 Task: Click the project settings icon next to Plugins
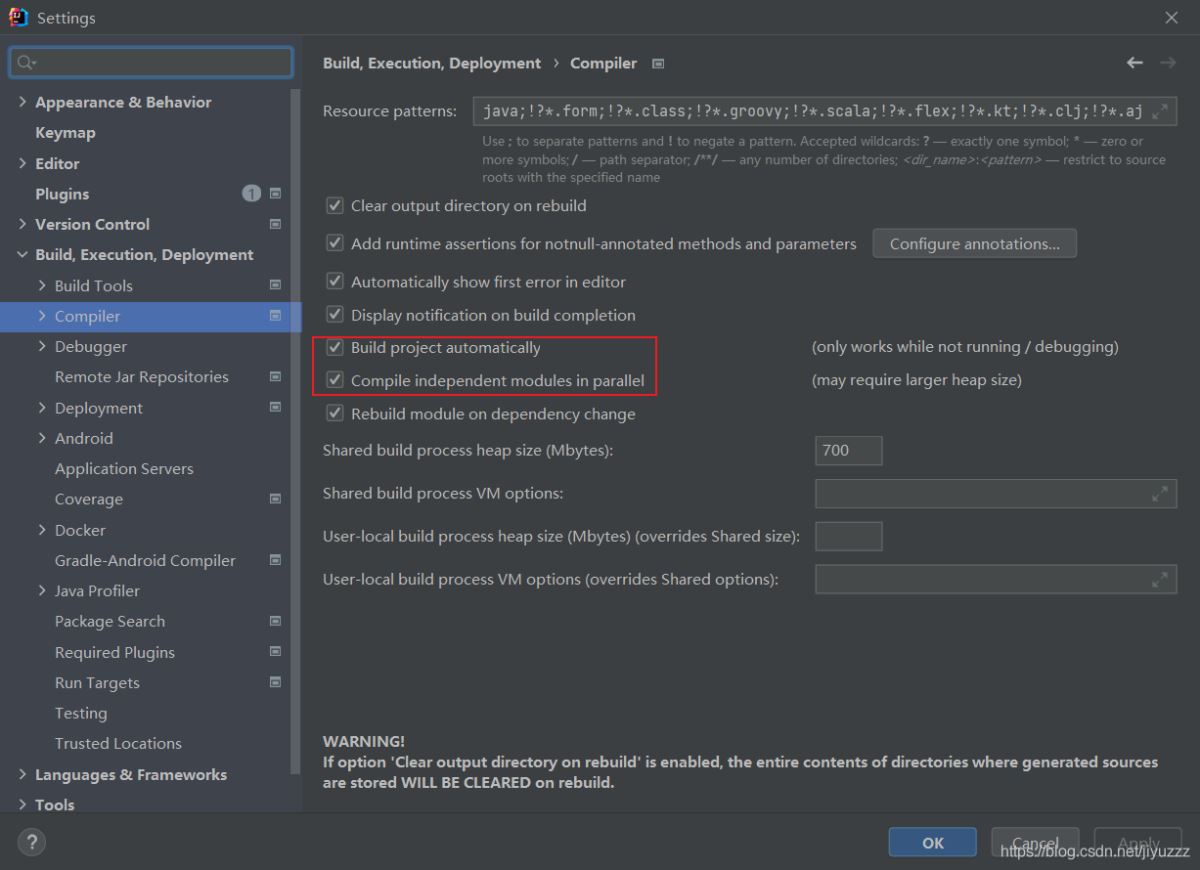275,193
